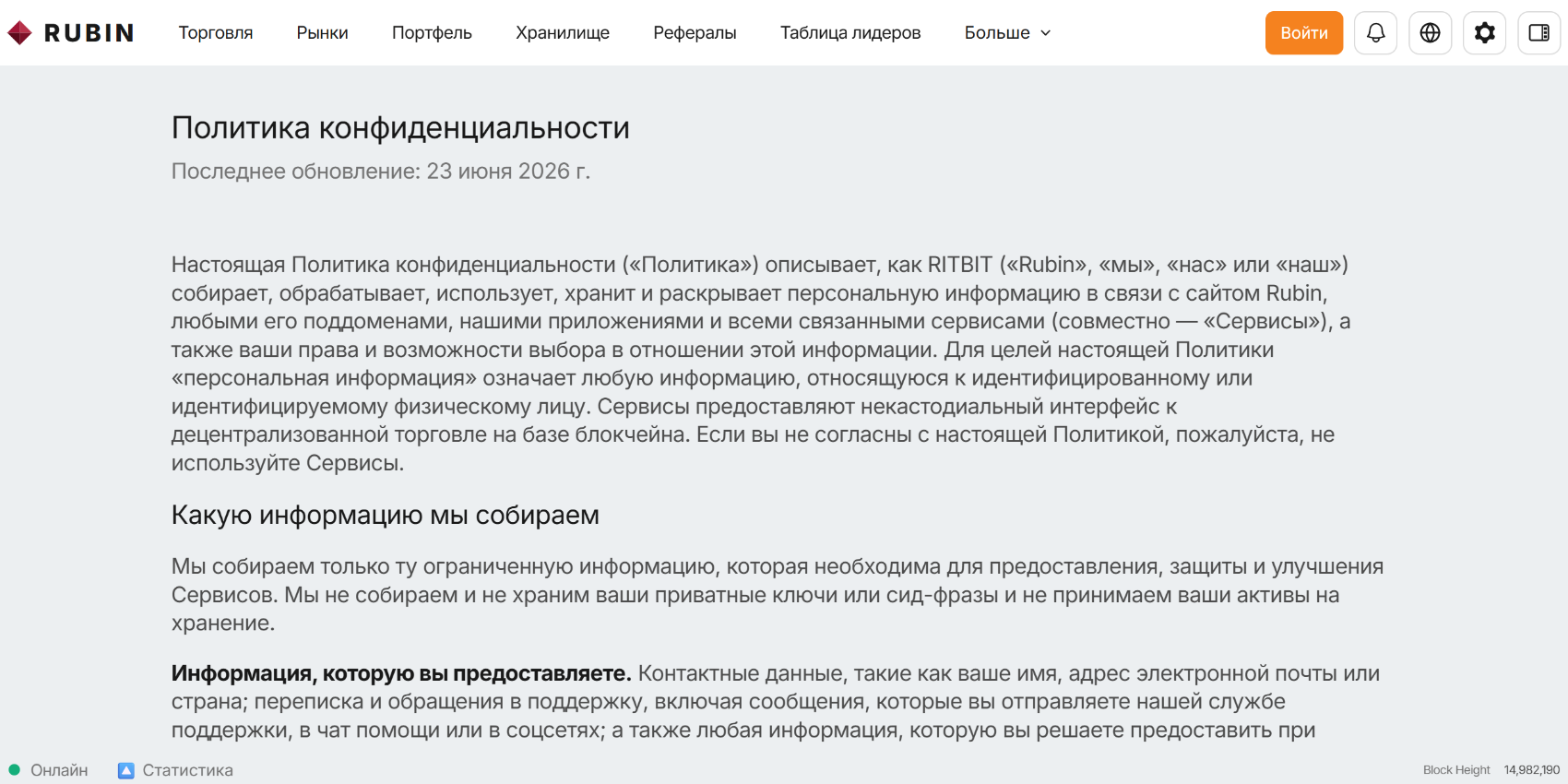Expand the Больше dropdown menu

(1007, 33)
